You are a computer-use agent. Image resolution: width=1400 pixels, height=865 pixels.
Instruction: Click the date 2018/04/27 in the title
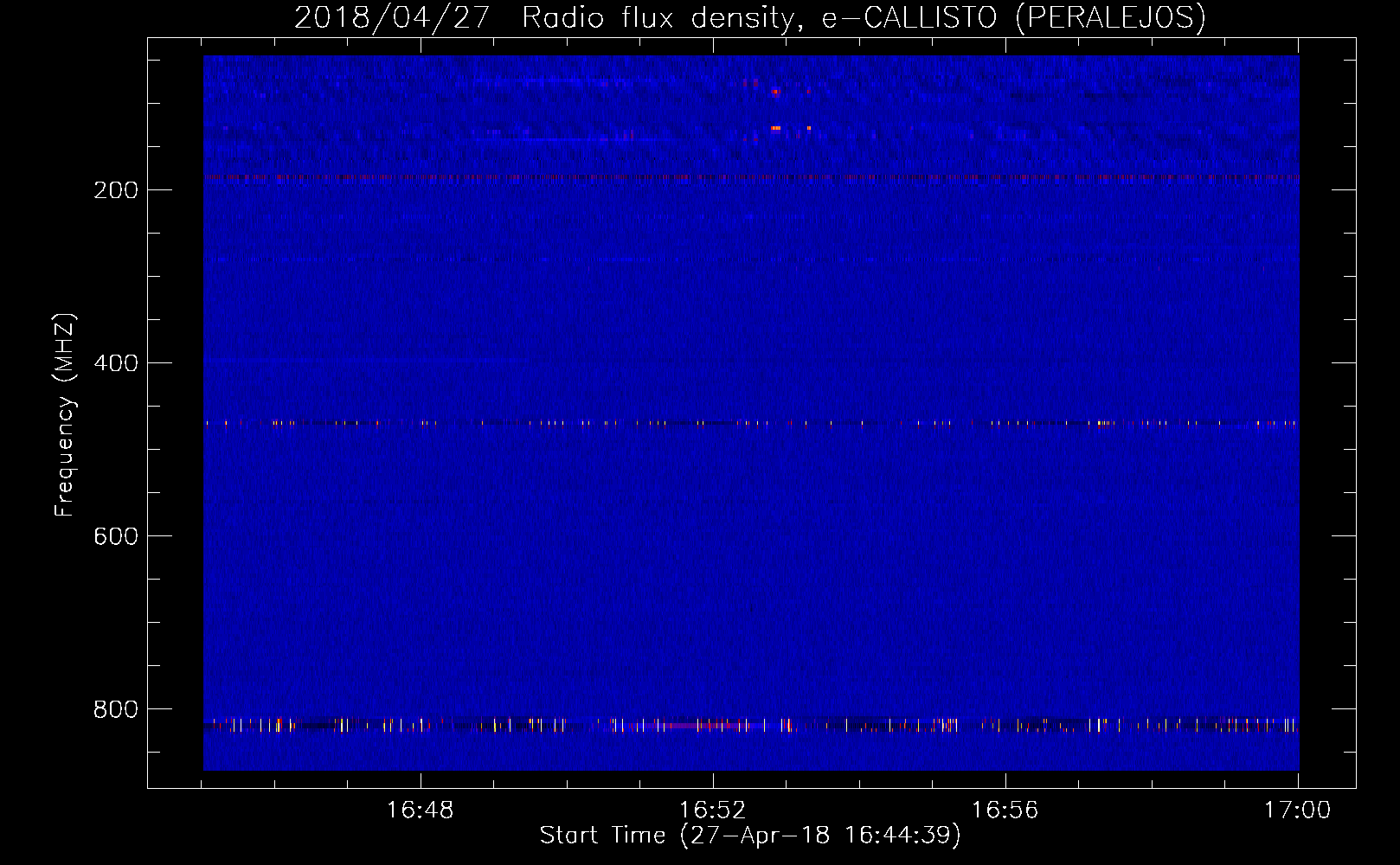click(392, 18)
